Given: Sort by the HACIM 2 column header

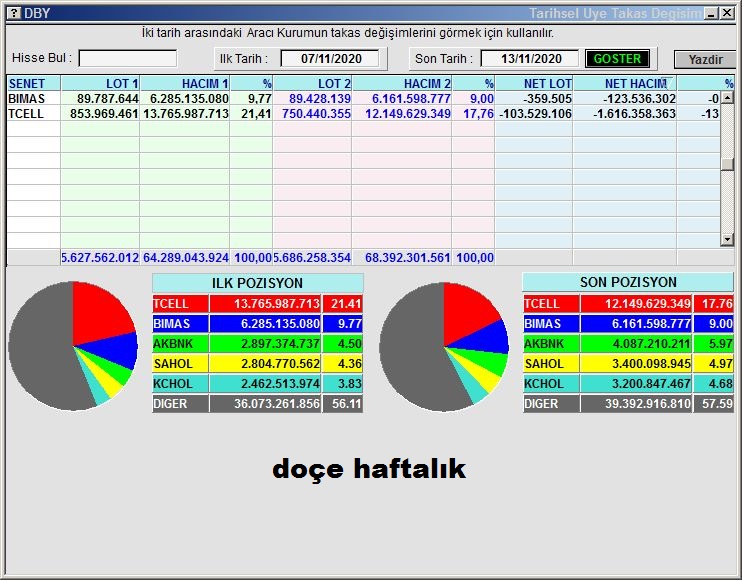Looking at the screenshot, I should [x=402, y=83].
